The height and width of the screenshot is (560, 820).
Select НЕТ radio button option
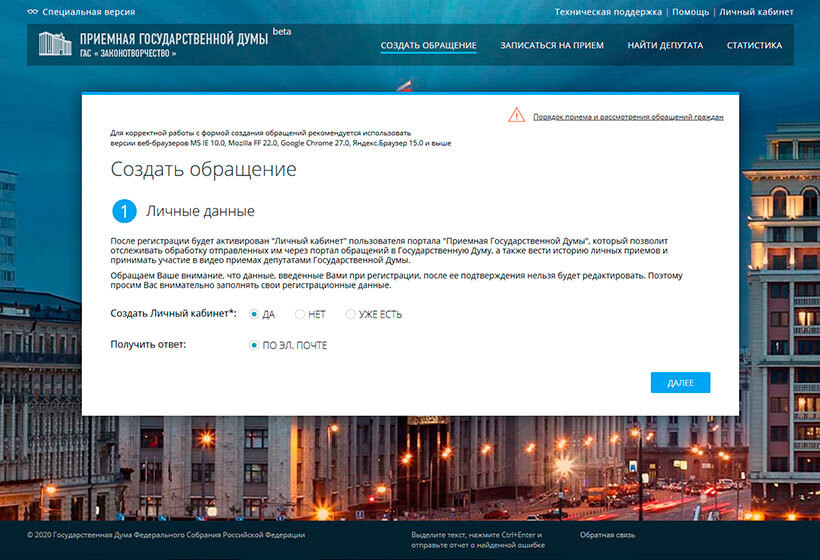(300, 314)
